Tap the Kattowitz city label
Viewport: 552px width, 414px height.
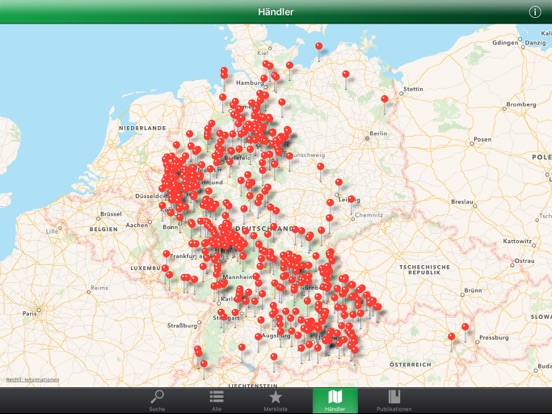tap(517, 241)
